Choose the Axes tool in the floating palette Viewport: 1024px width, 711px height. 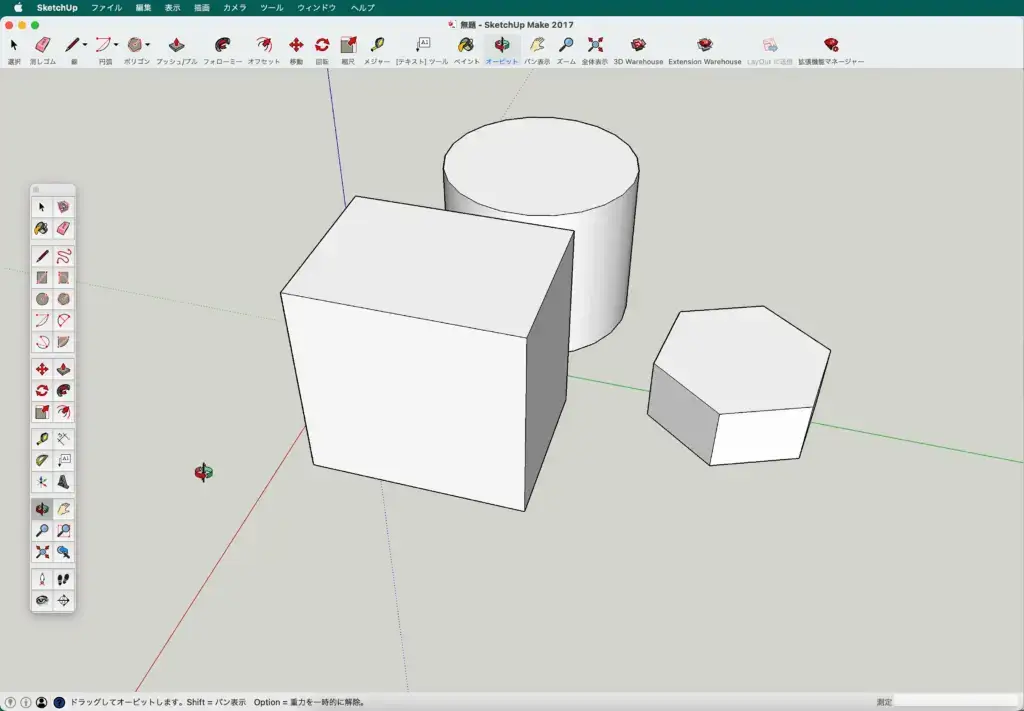click(x=42, y=482)
